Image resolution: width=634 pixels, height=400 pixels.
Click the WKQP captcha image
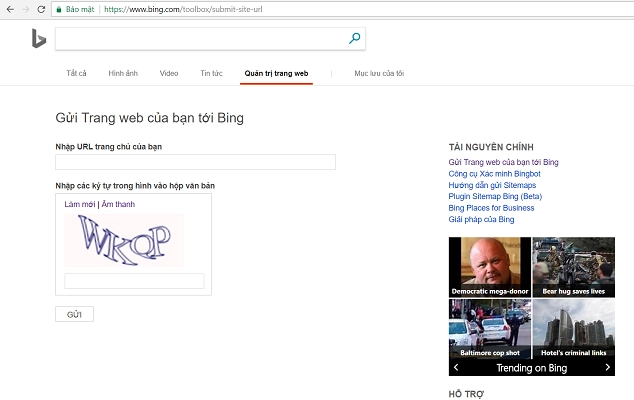[x=124, y=240]
